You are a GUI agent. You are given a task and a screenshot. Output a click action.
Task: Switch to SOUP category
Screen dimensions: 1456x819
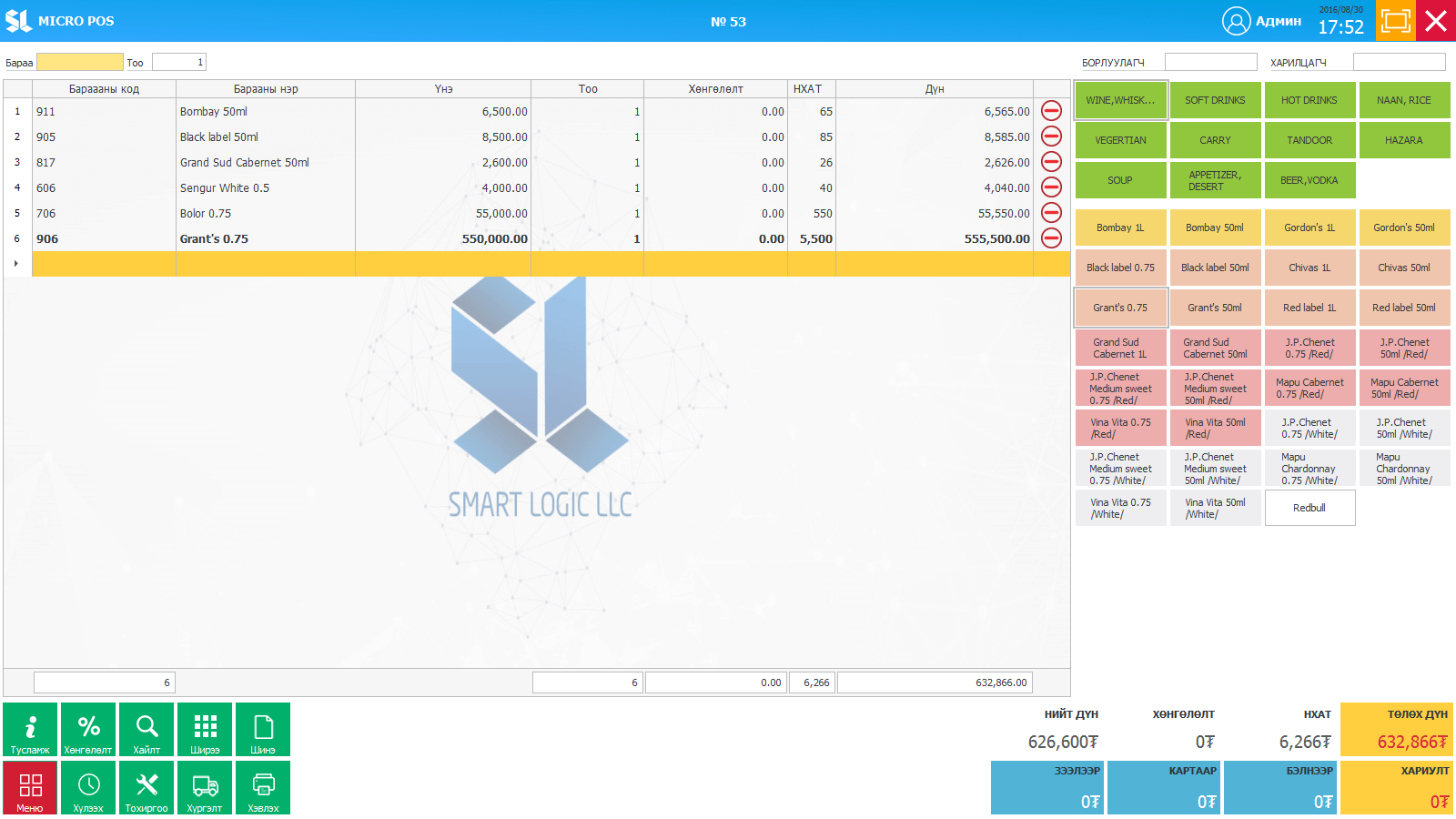click(x=1120, y=180)
